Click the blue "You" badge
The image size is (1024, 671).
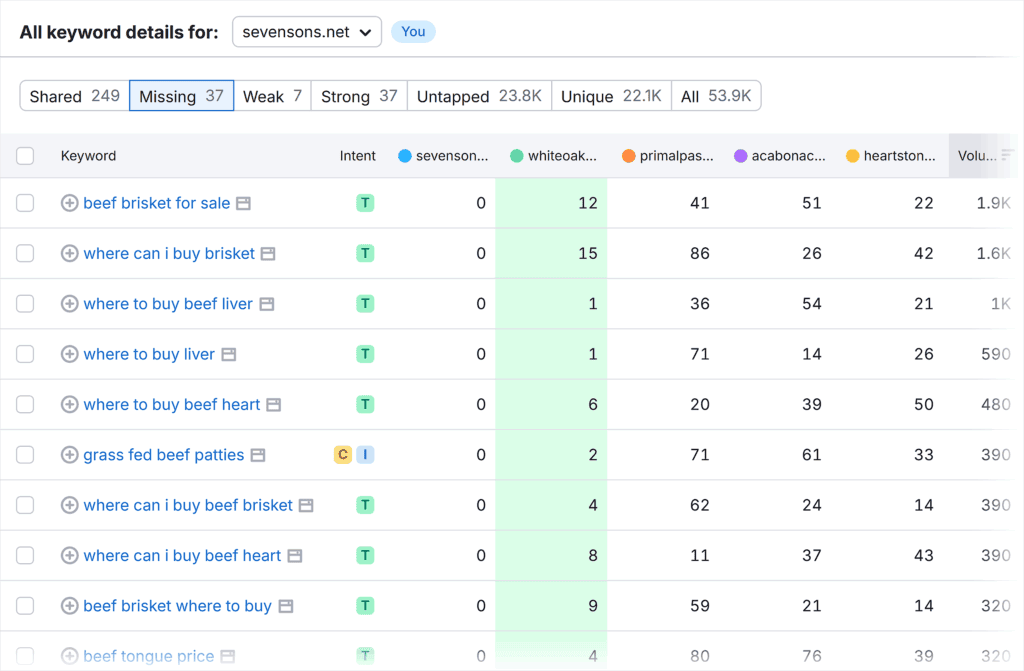(x=413, y=31)
